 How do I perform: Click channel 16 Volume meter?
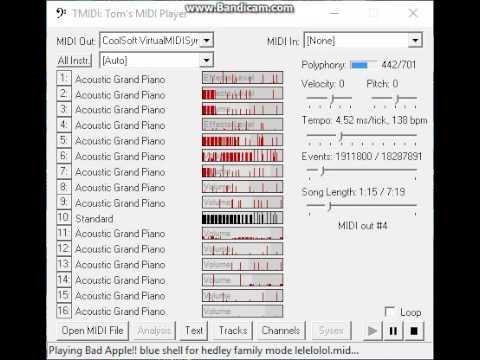242,311
